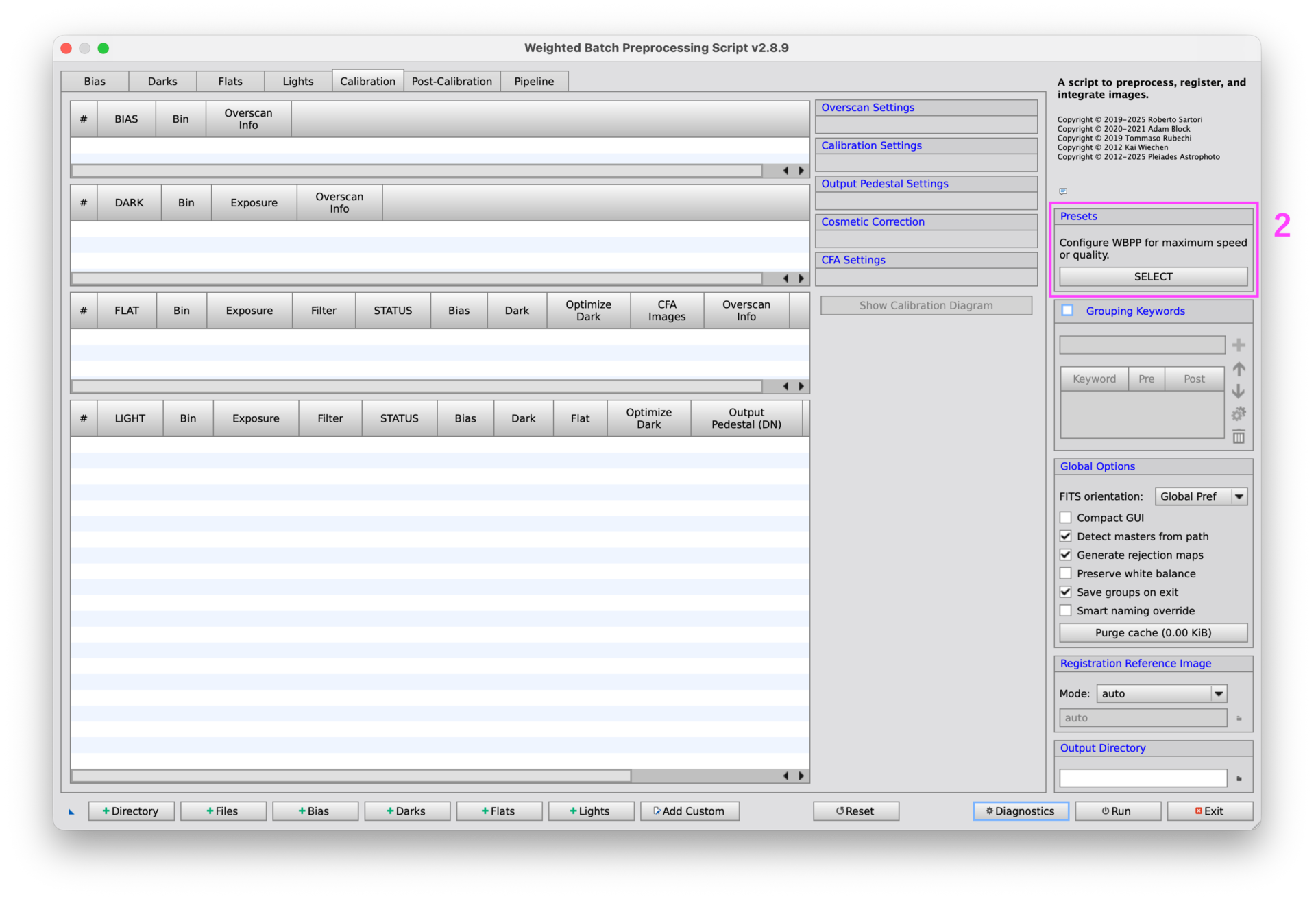
Task: Click the LIGHT table horizontal scrollbar
Action: [351, 776]
